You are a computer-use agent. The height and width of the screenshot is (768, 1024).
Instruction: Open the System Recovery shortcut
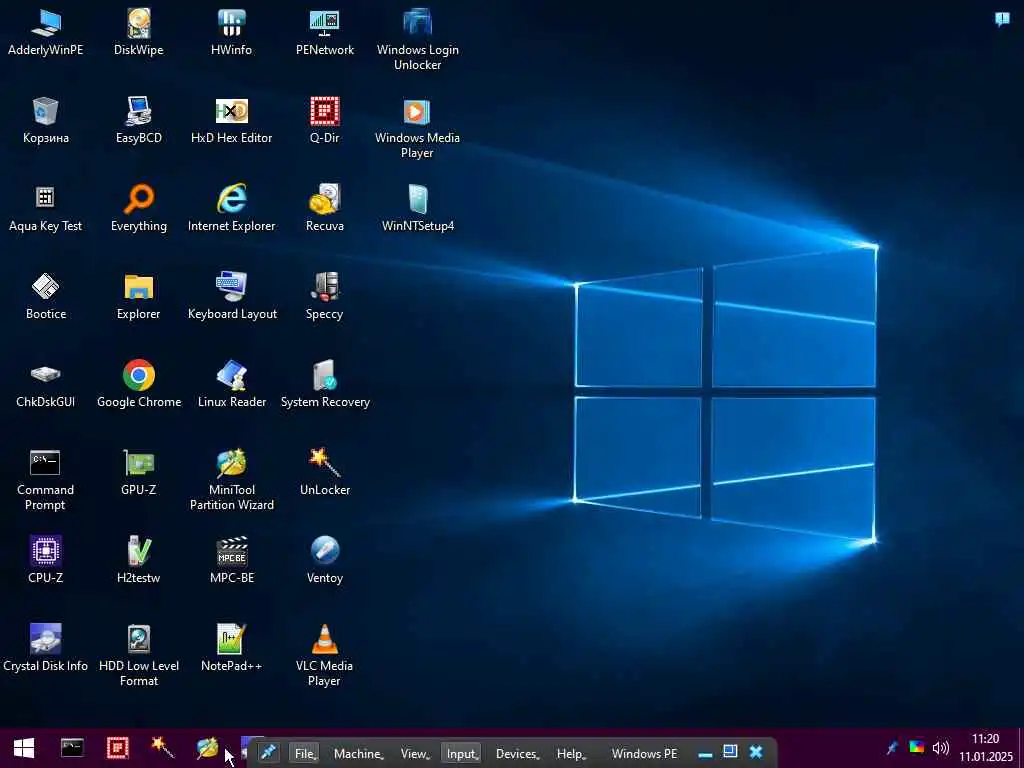tap(325, 385)
